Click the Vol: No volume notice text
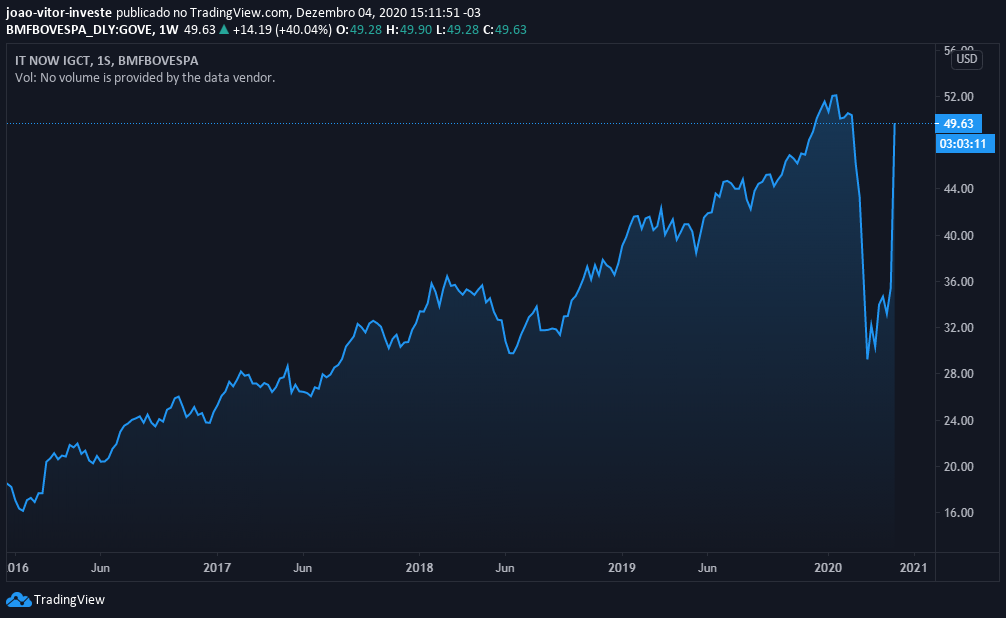This screenshot has height=618, width=1006. (x=145, y=78)
